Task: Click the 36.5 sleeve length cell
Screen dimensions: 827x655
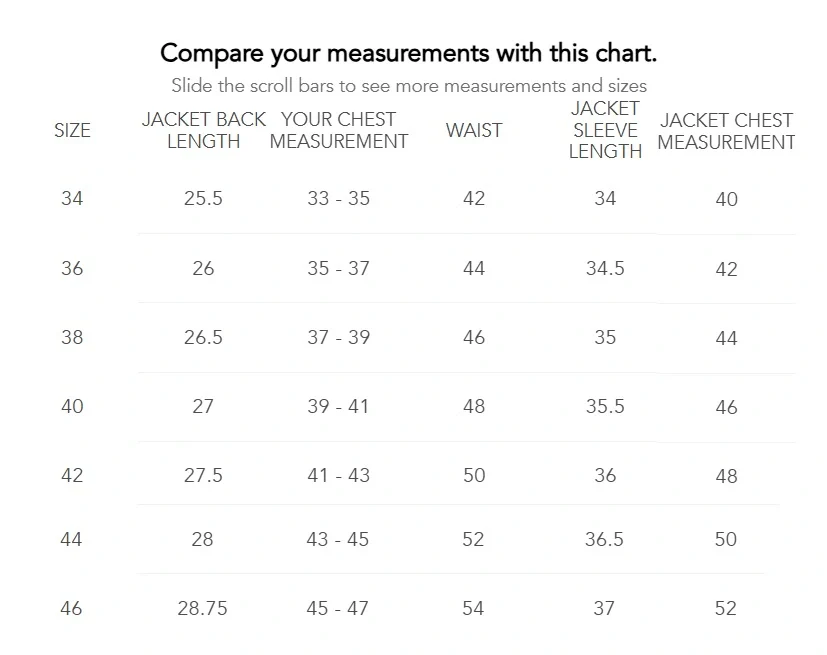Action: (604, 539)
